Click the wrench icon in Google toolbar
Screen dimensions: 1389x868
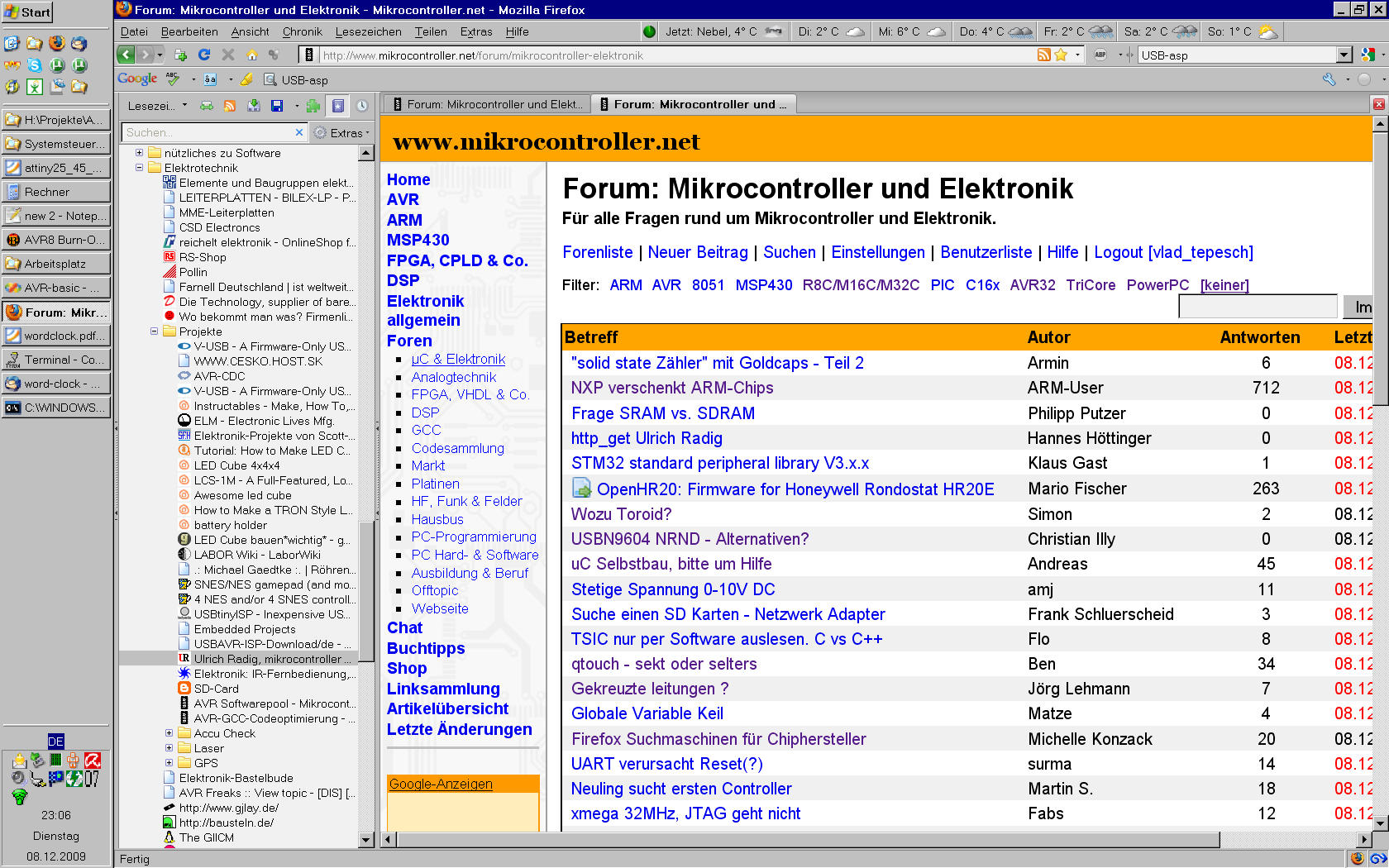1329,79
